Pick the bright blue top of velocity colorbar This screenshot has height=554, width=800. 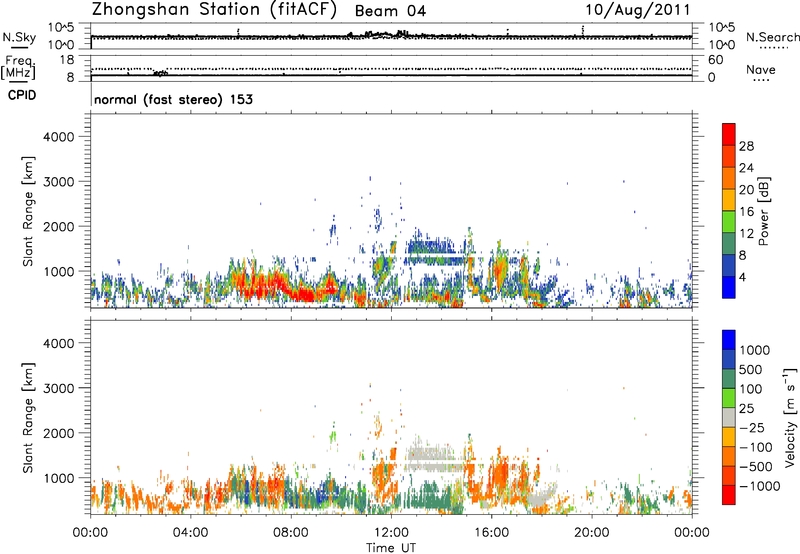[x=729, y=340]
